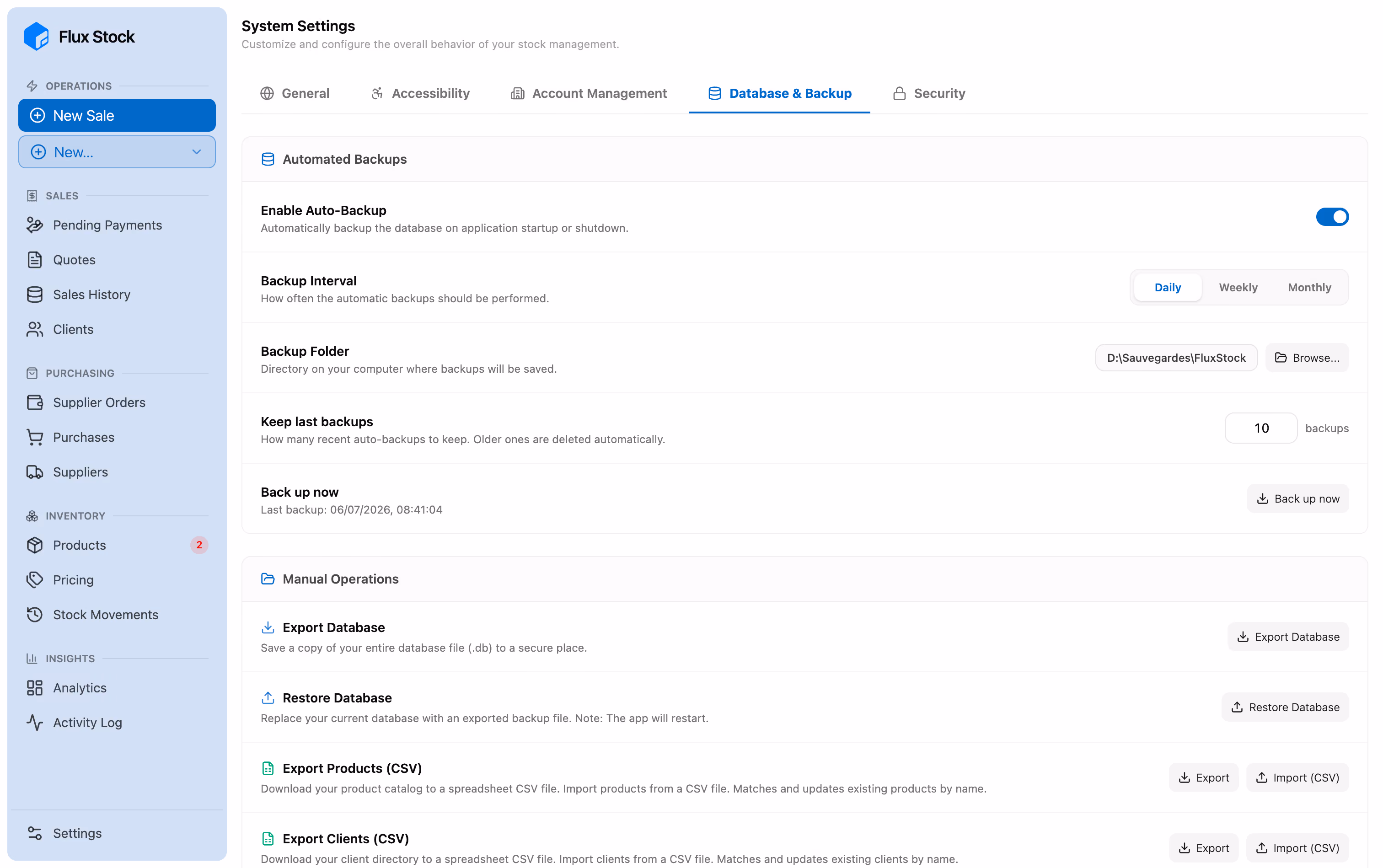Image resolution: width=1383 pixels, height=868 pixels.
Task: Click the Supplier Orders wallet icon
Action: click(34, 402)
